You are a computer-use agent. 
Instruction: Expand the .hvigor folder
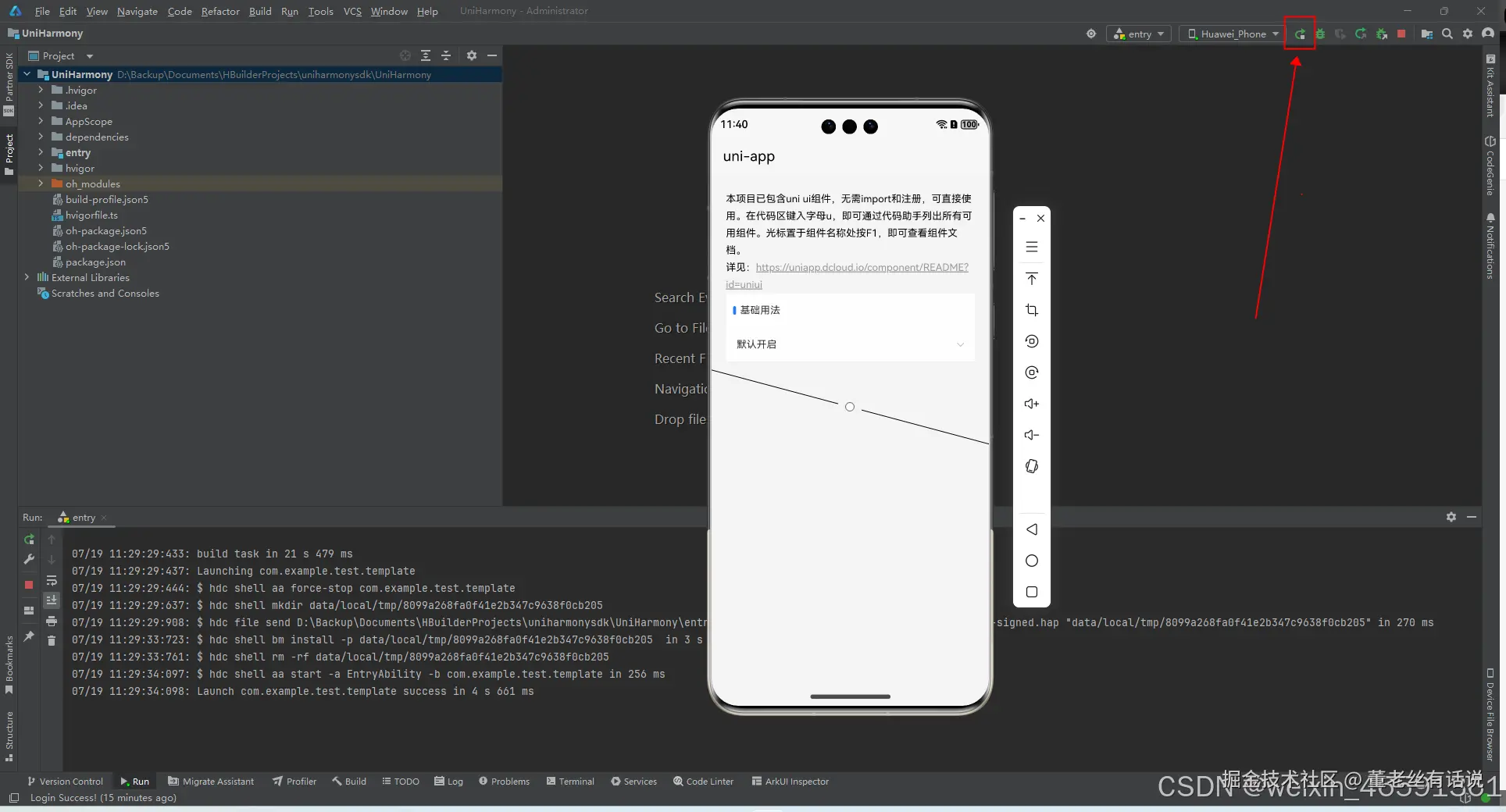(x=41, y=90)
